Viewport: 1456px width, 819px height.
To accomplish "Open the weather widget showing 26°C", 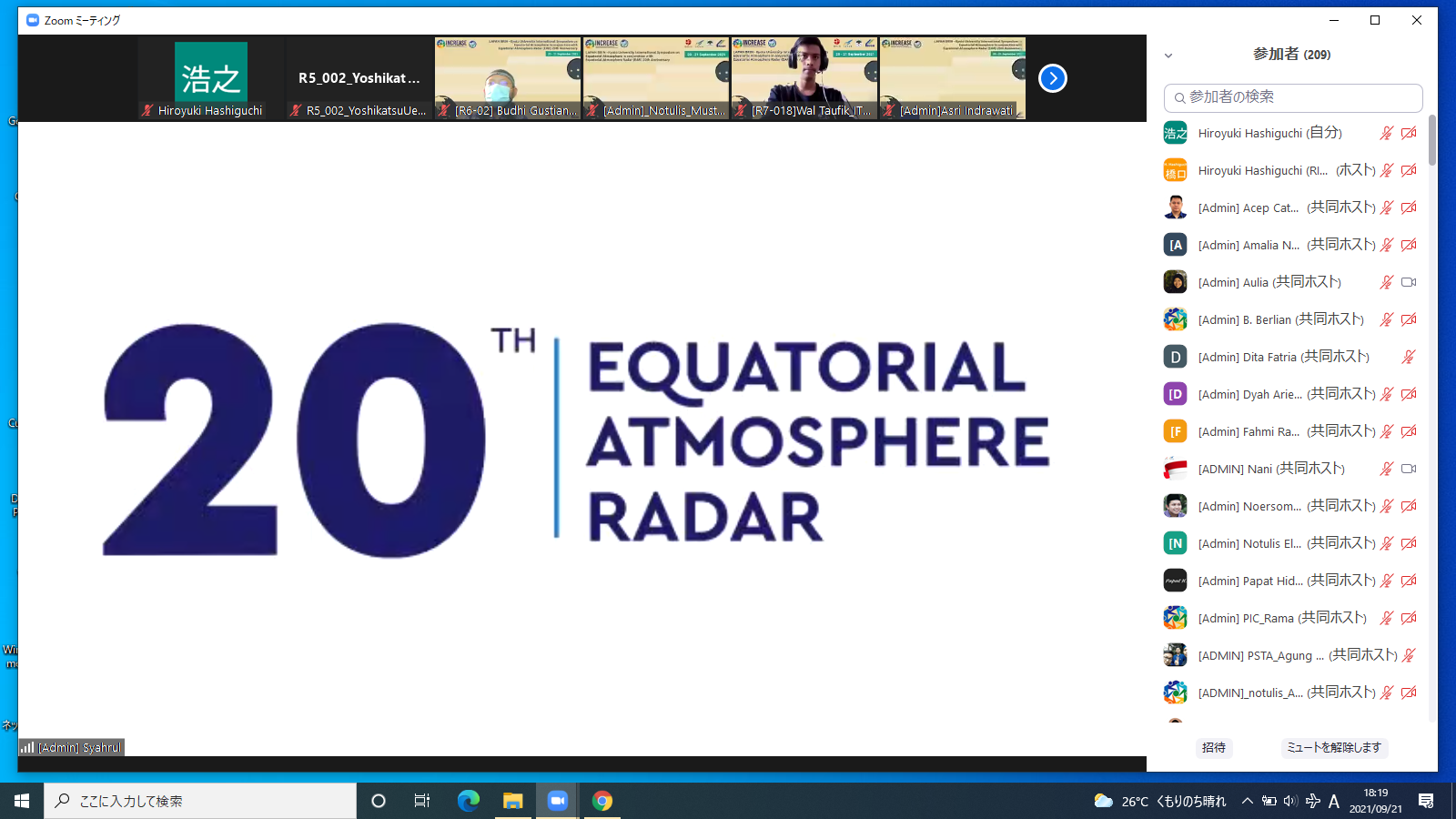I will [1160, 801].
